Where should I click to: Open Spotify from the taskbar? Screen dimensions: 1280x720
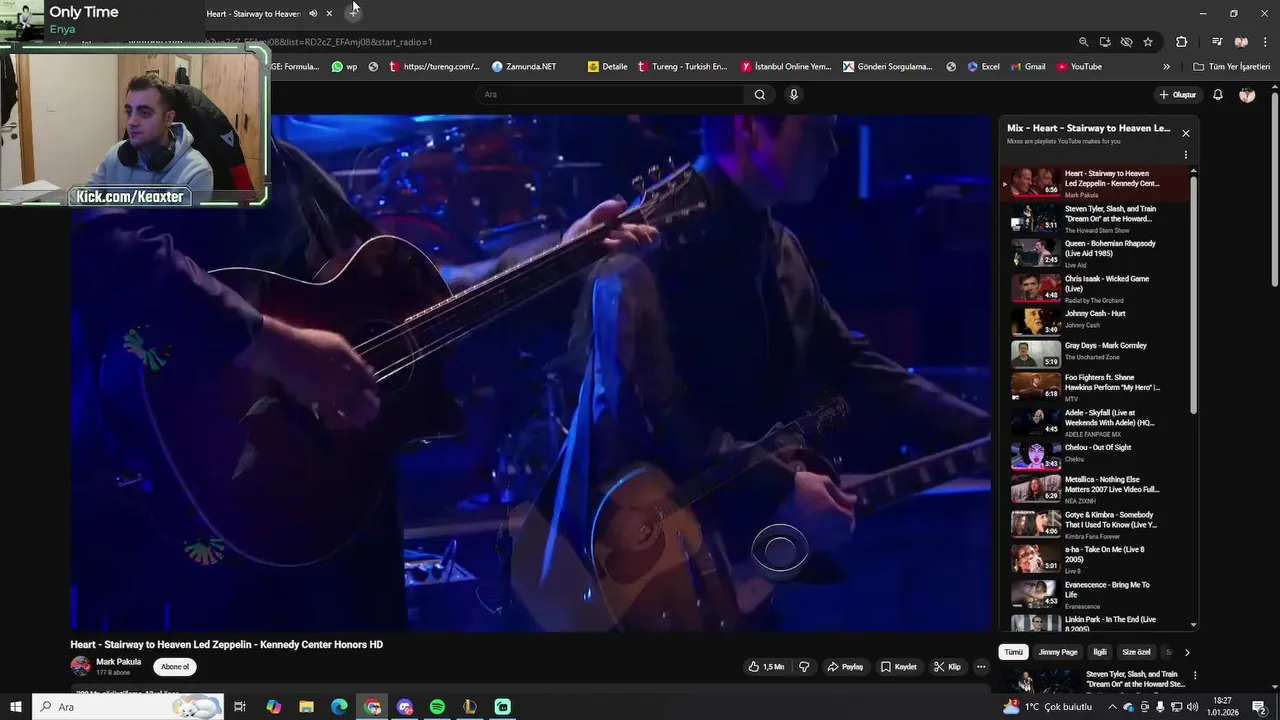(437, 707)
